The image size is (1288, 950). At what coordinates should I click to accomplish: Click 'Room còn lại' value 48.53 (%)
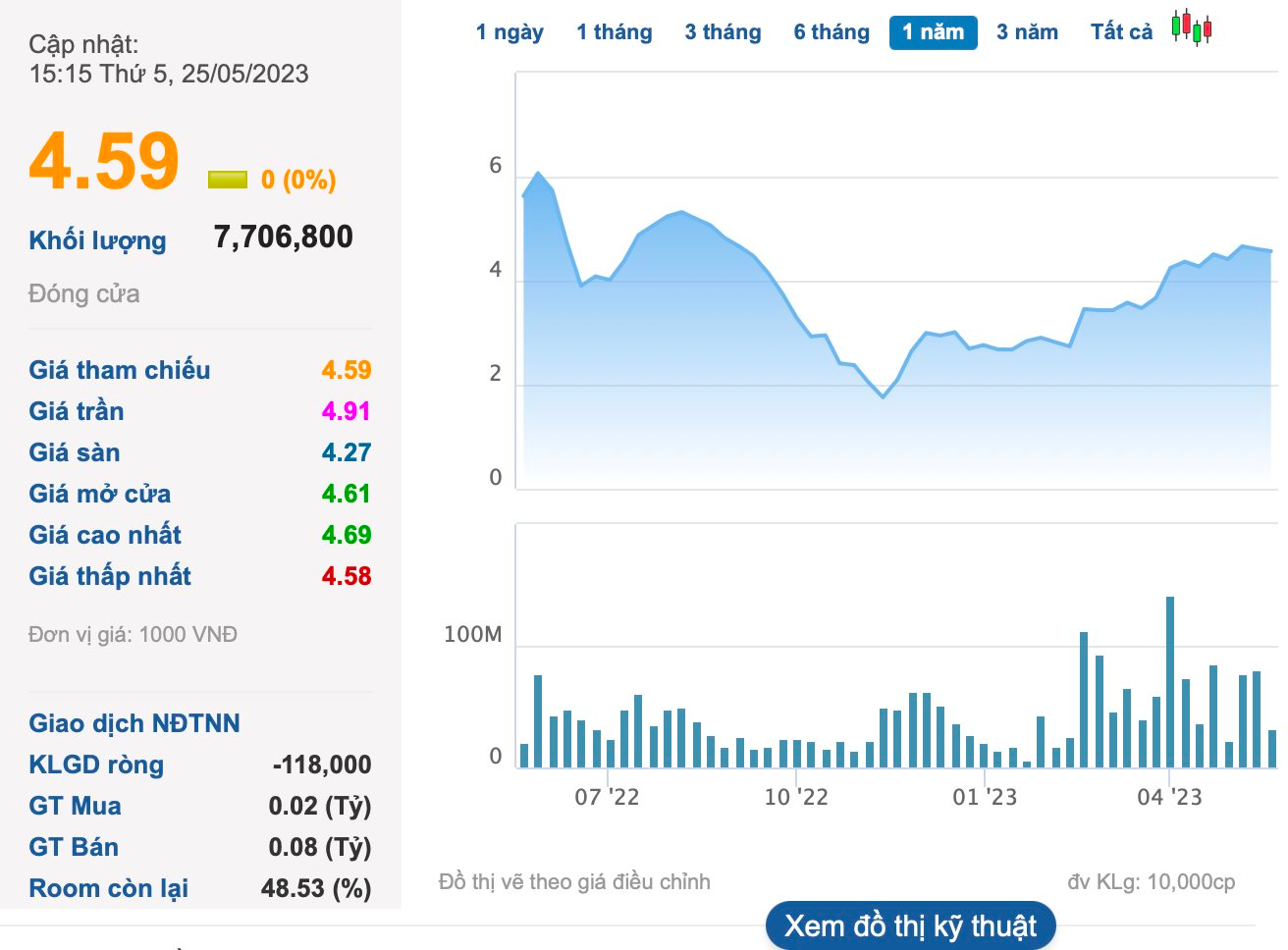pyautogui.click(x=316, y=888)
